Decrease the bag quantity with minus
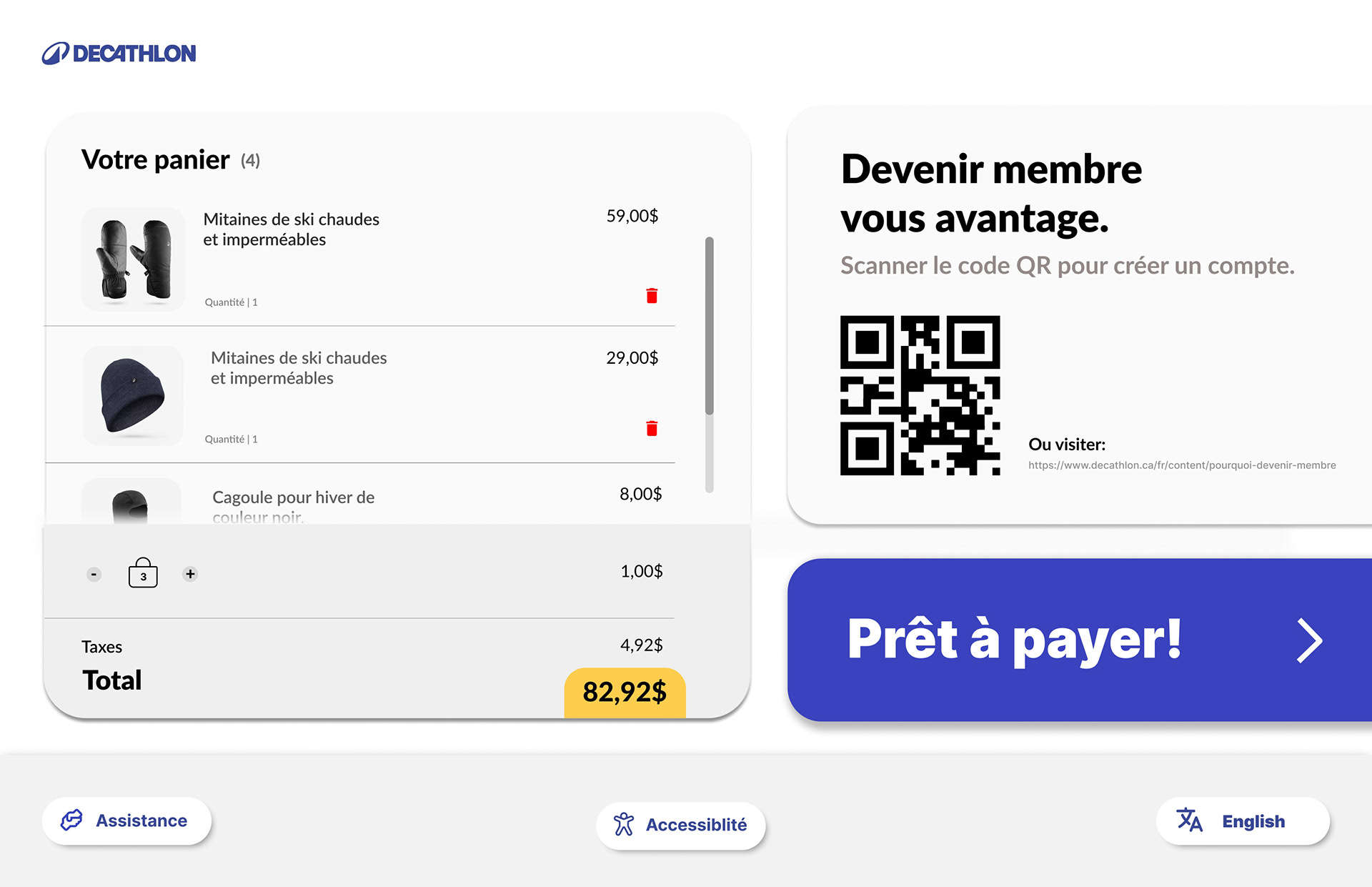1372x887 pixels. [94, 575]
